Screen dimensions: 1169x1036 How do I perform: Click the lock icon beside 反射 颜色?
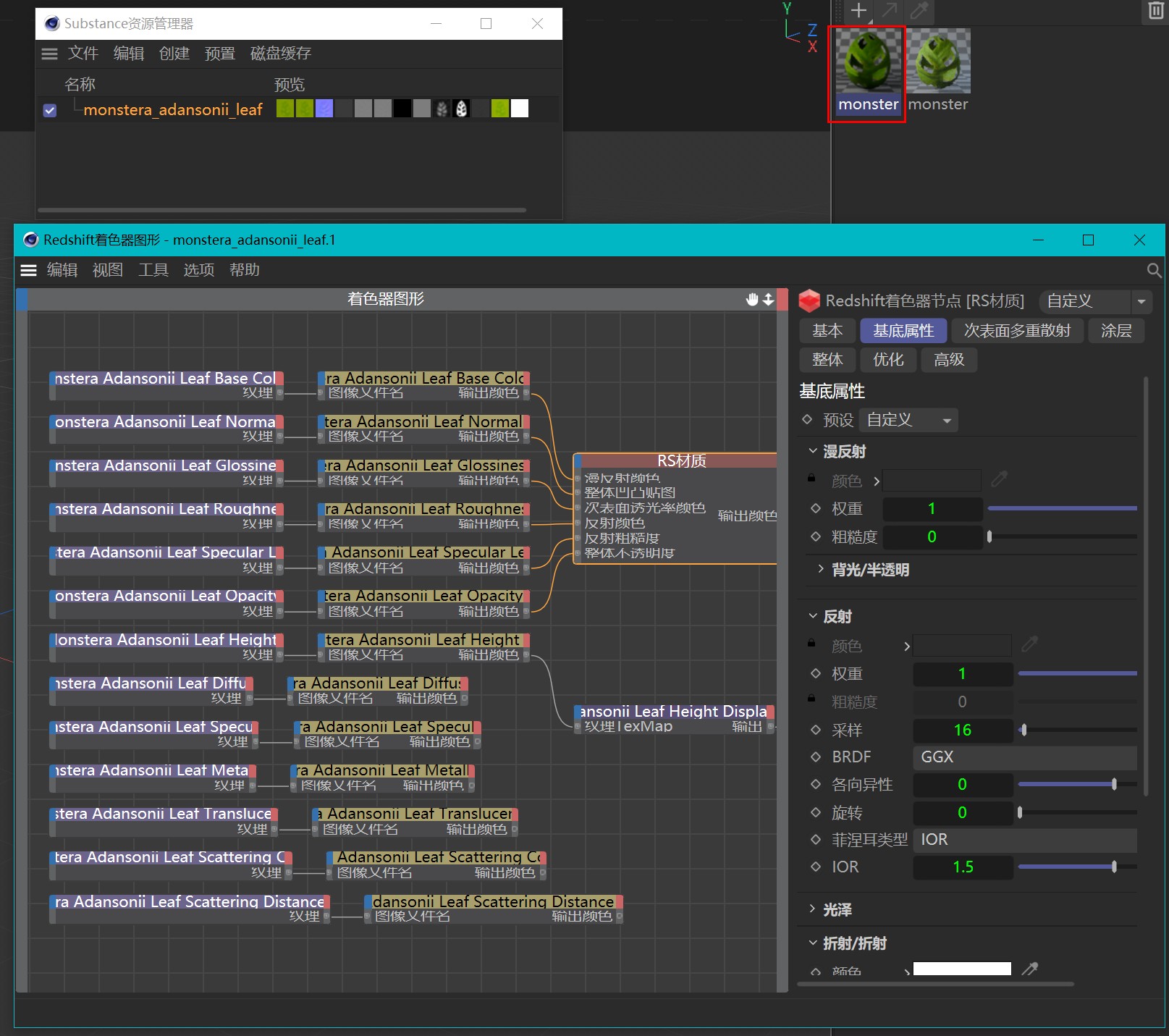coord(812,644)
